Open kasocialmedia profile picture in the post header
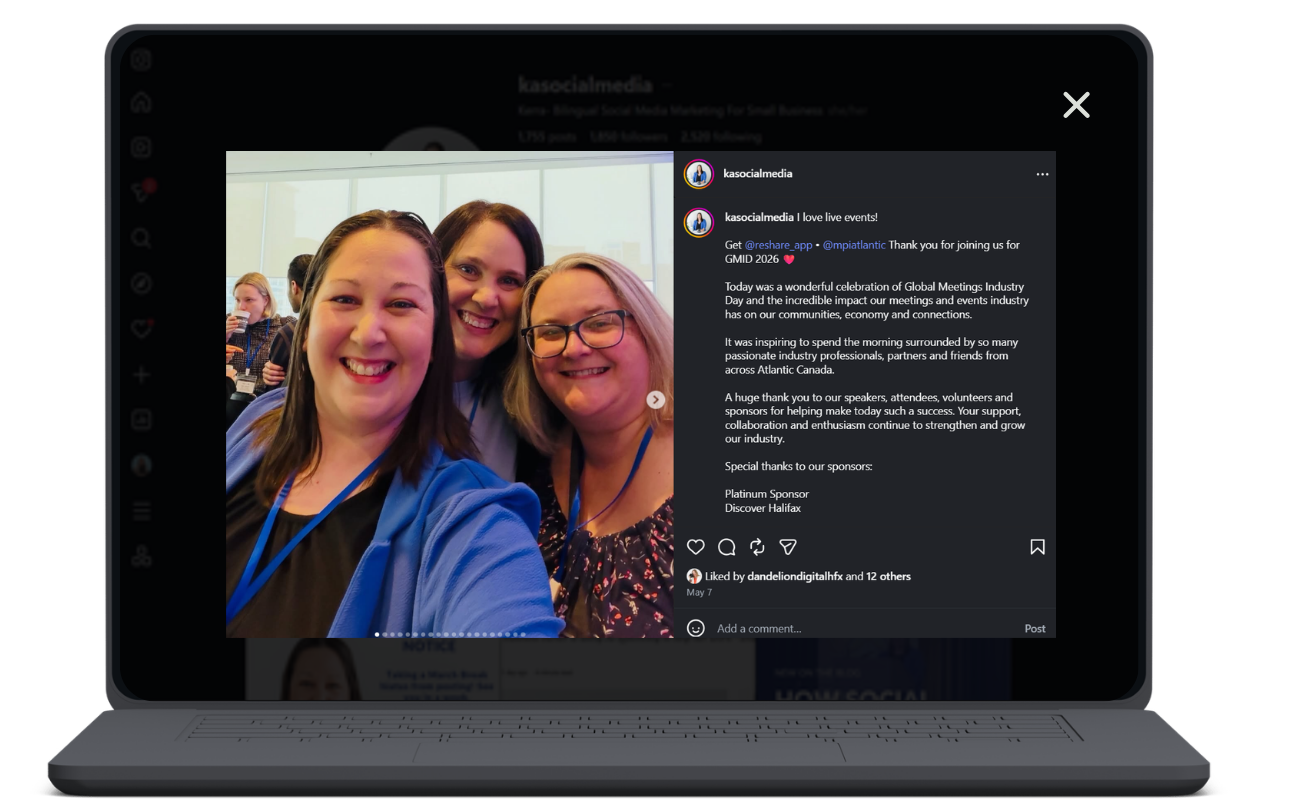 click(698, 174)
